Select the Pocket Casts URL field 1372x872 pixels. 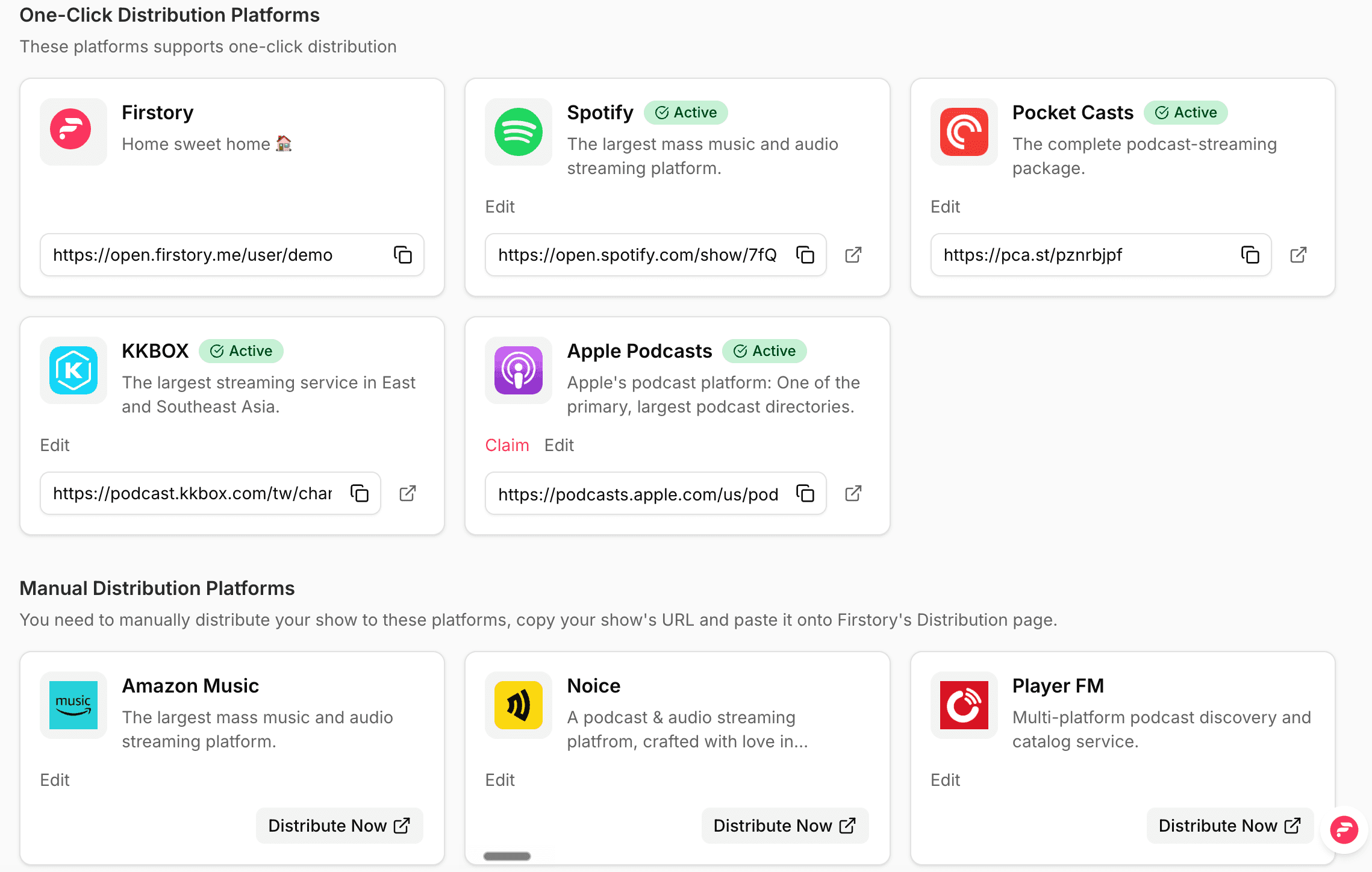[x=1101, y=255]
